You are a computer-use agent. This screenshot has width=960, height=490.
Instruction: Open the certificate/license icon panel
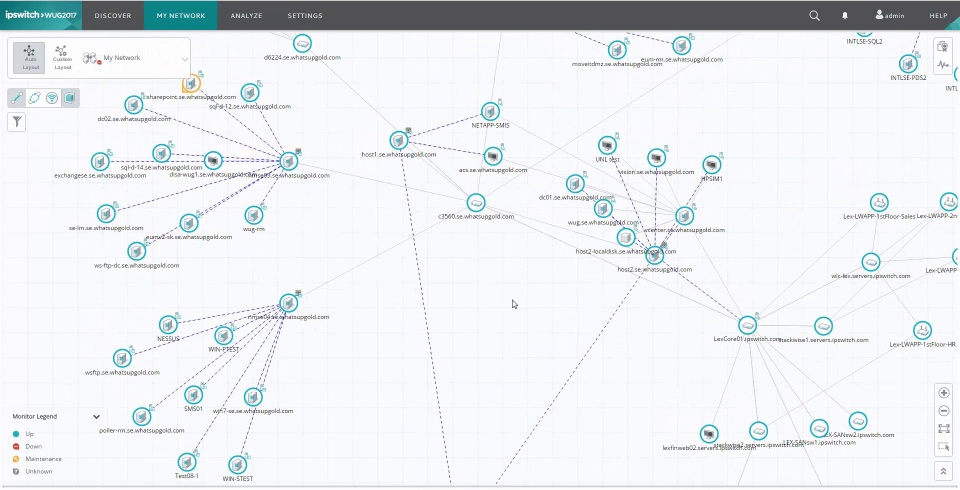[942, 47]
